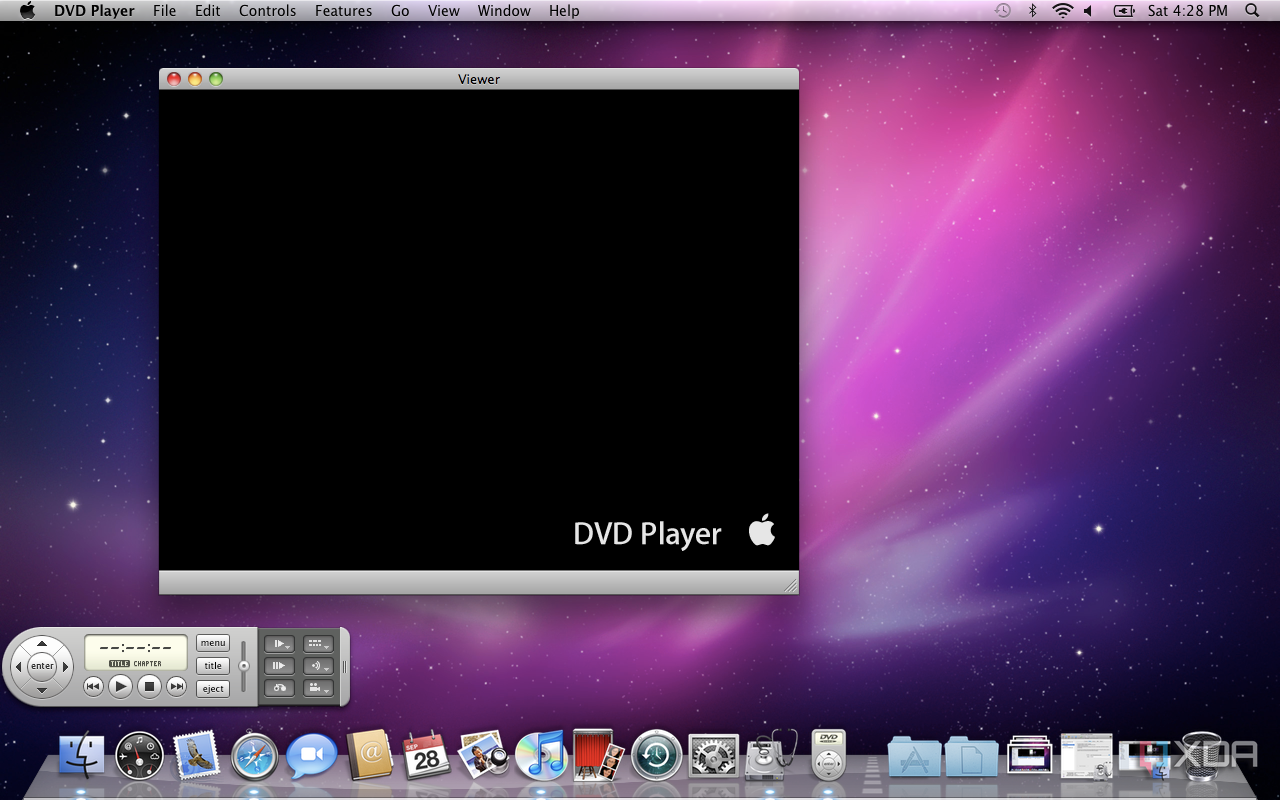Open the Apple menu

coord(27,11)
